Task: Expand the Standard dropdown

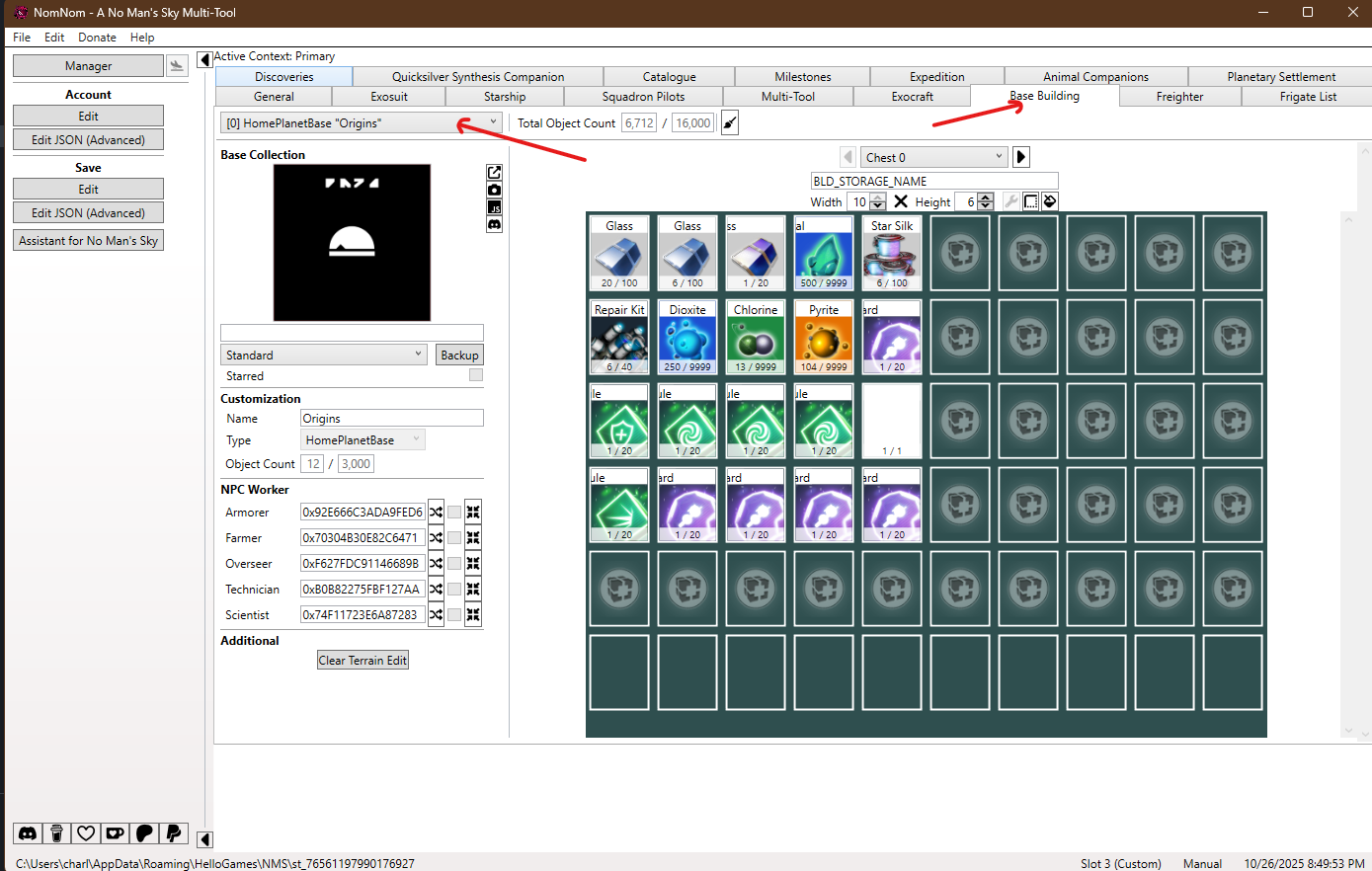Action: pos(324,356)
